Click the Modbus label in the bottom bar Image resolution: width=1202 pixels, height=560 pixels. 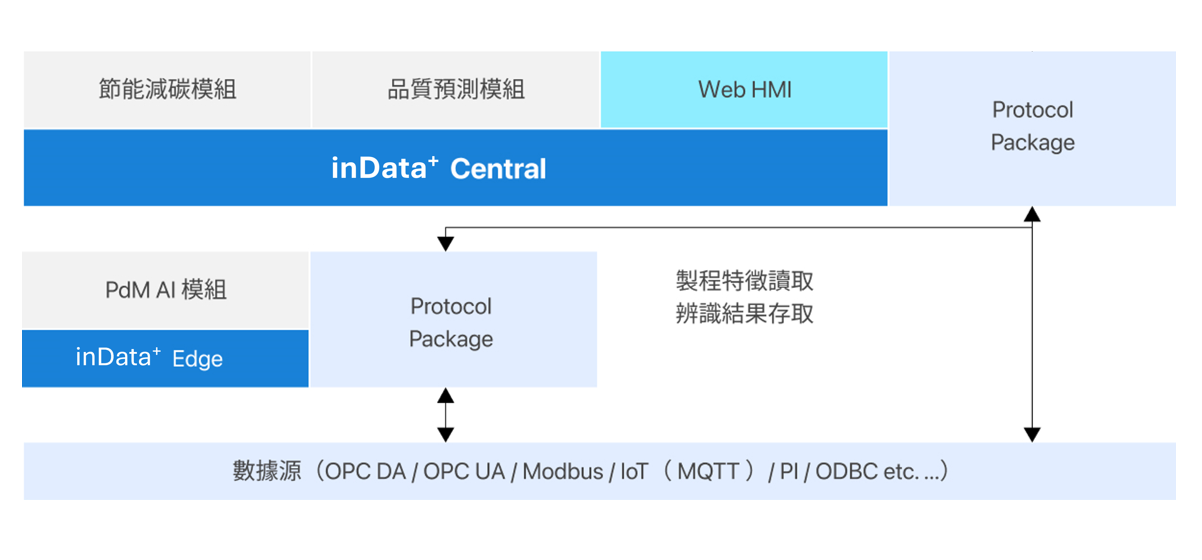(x=563, y=472)
